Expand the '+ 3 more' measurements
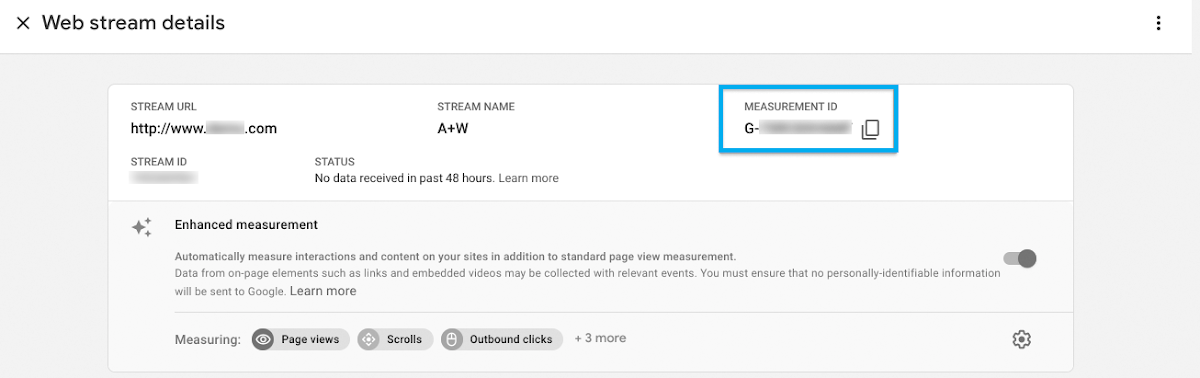Viewport: 1200px width, 378px height. (600, 338)
